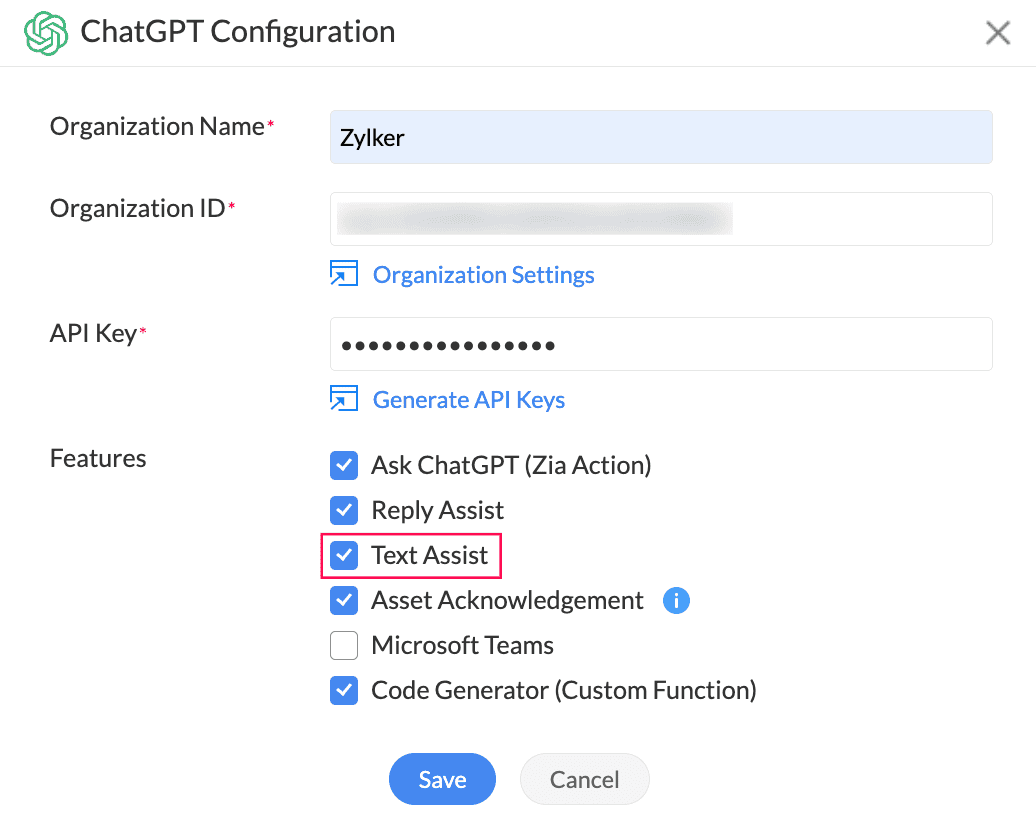Close the ChatGPT Configuration dialog
The image size is (1036, 836).
tap(998, 33)
